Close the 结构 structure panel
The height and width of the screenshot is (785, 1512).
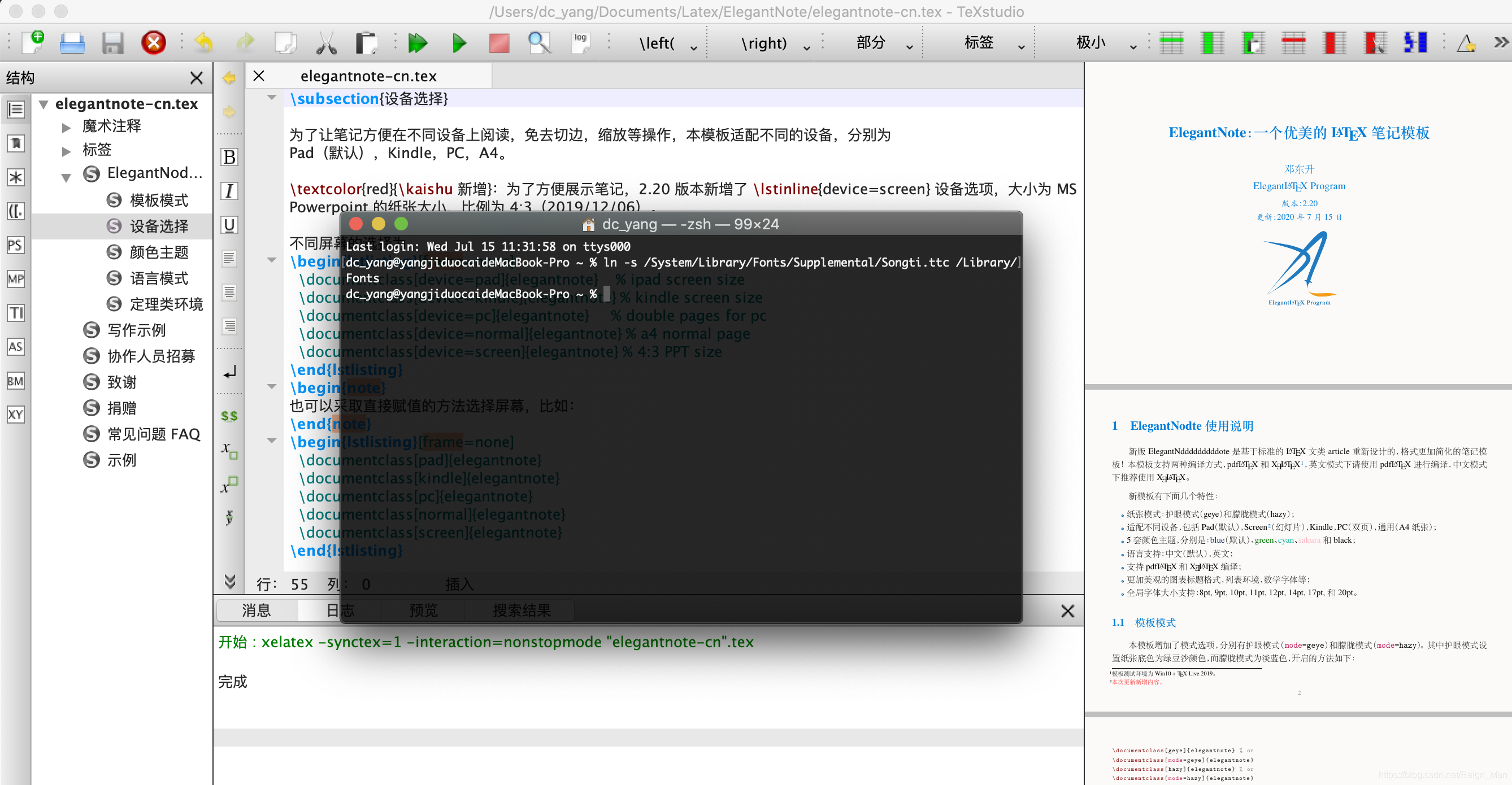(x=197, y=78)
